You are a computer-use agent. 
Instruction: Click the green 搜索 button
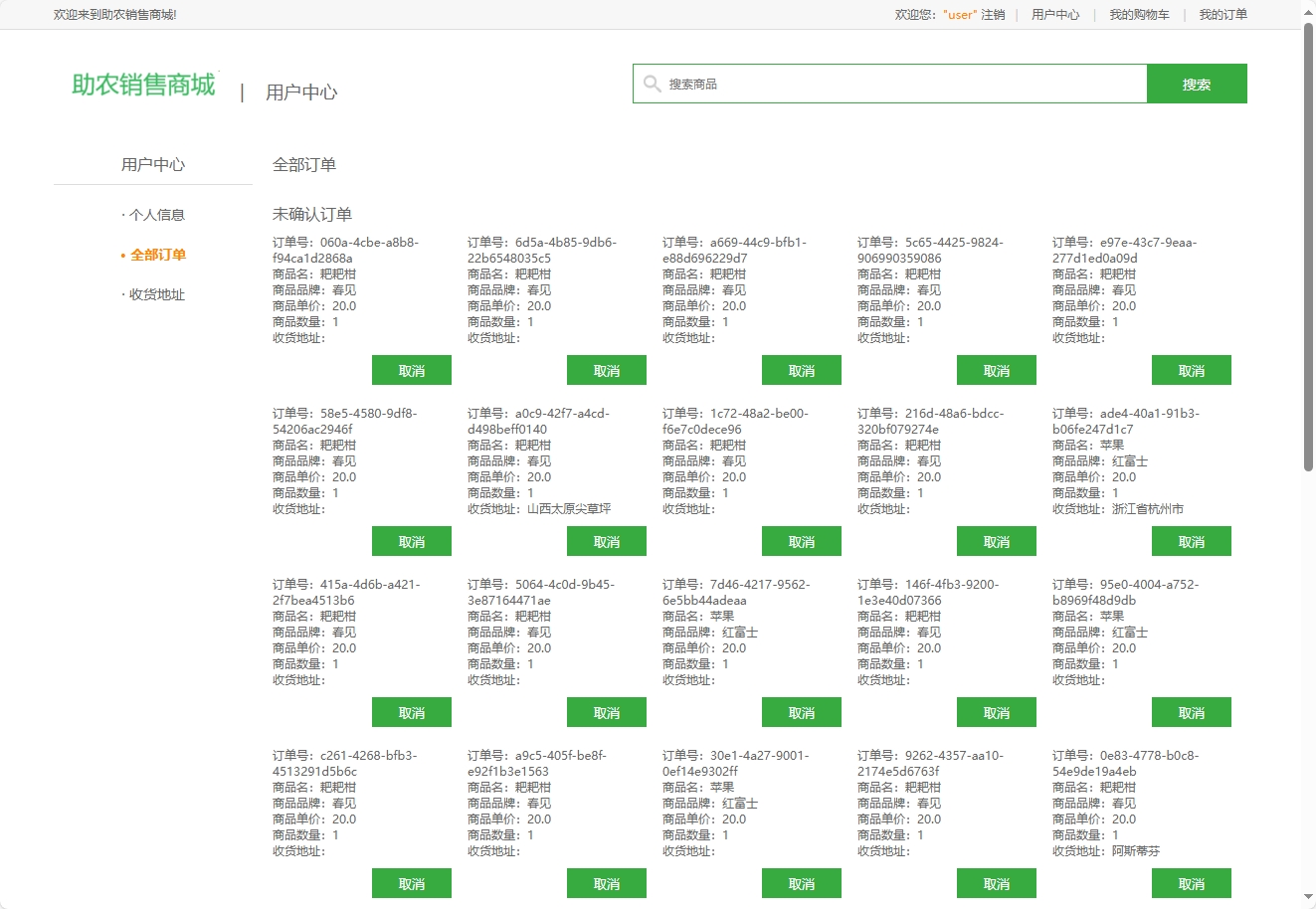click(x=1196, y=84)
